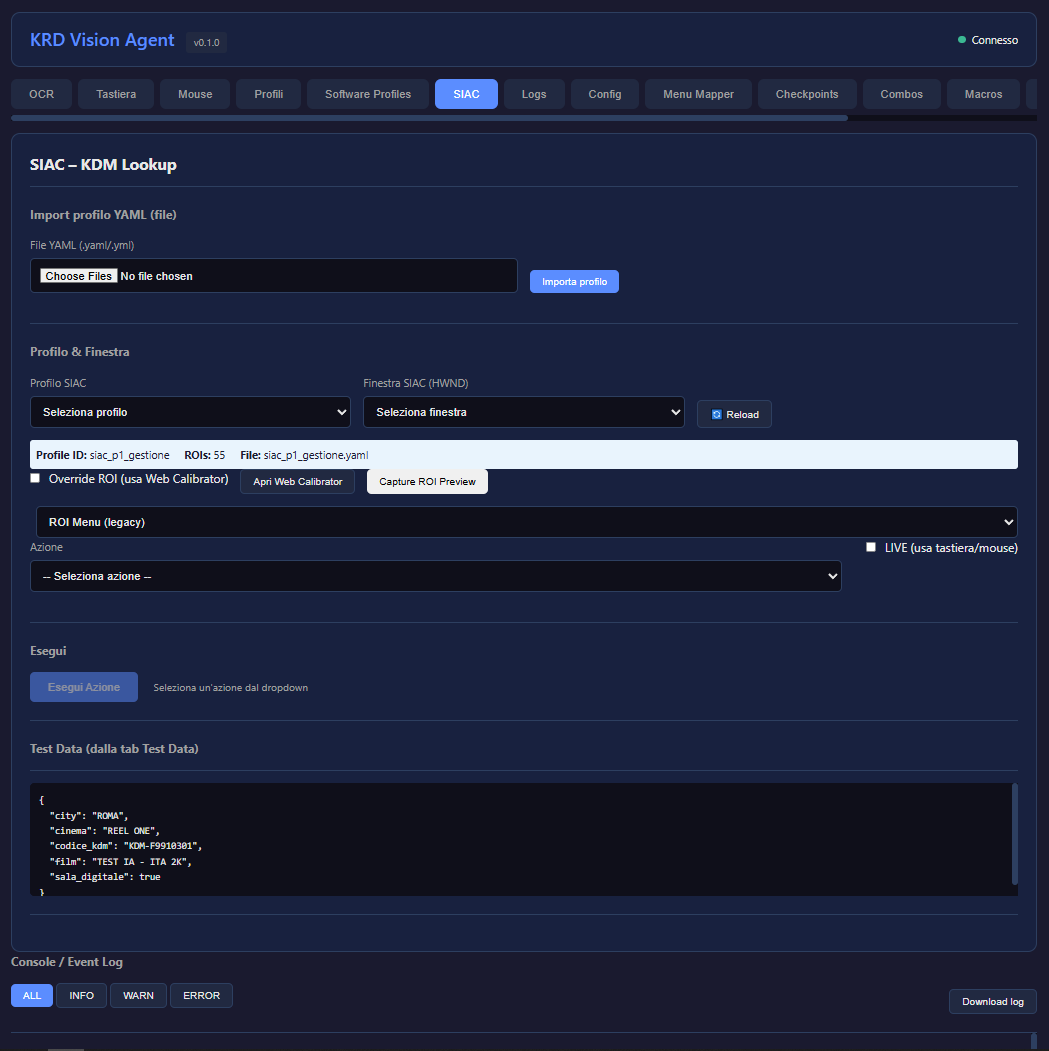This screenshot has width=1049, height=1051.
Task: Open Apri Web Calibrator
Action: point(298,481)
